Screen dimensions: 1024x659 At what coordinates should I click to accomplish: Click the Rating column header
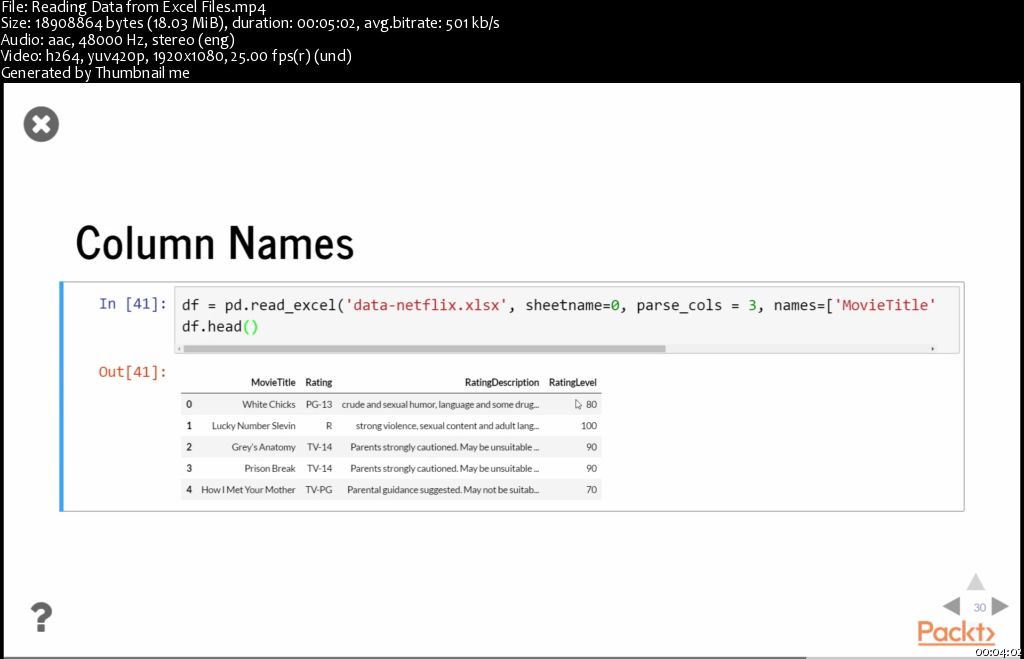click(319, 382)
